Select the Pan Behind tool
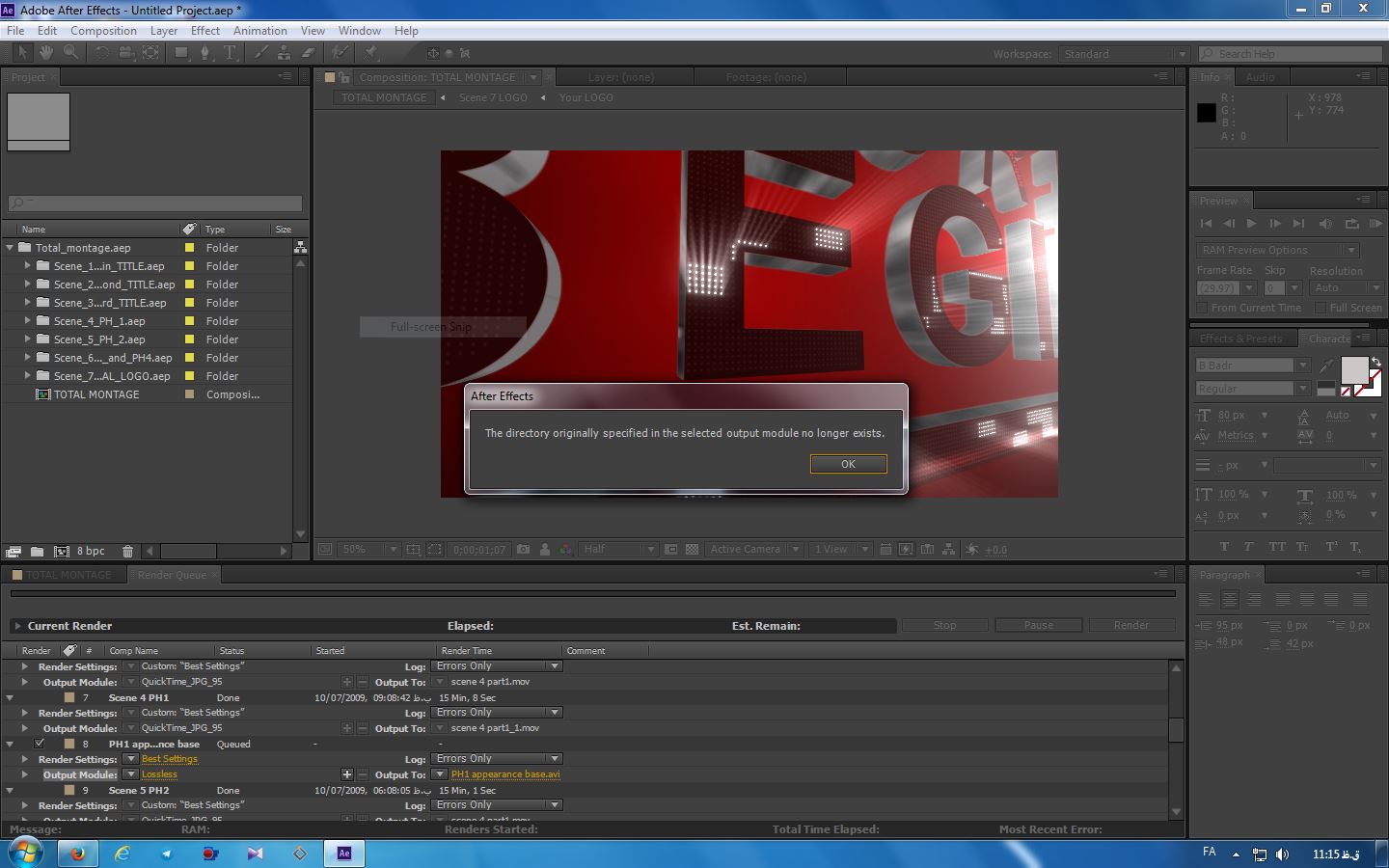Screen dimensions: 1389x868 (x=151, y=53)
